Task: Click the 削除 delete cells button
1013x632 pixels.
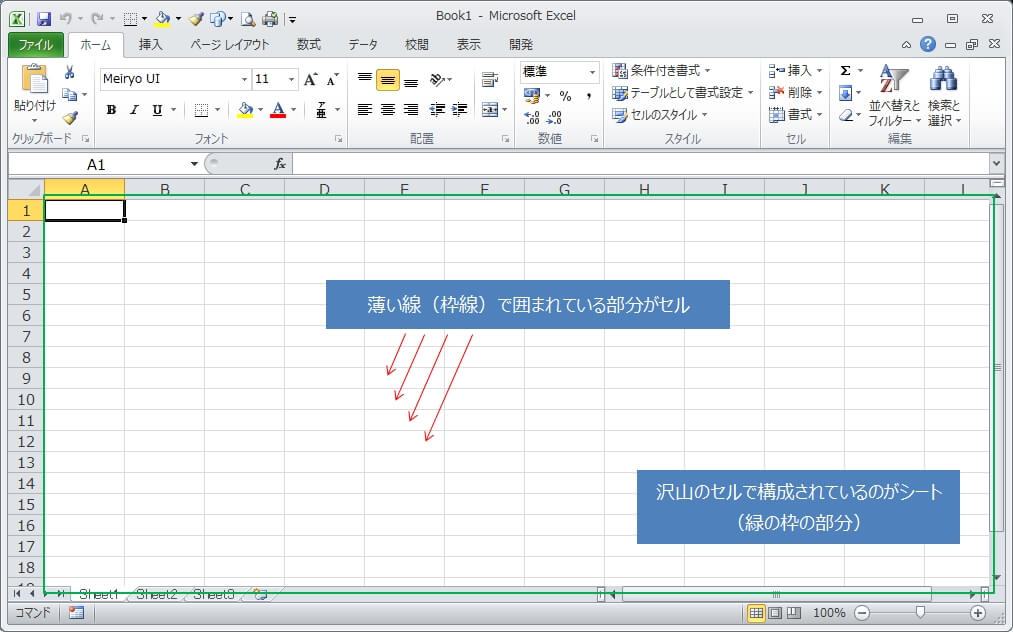Action: click(x=795, y=93)
